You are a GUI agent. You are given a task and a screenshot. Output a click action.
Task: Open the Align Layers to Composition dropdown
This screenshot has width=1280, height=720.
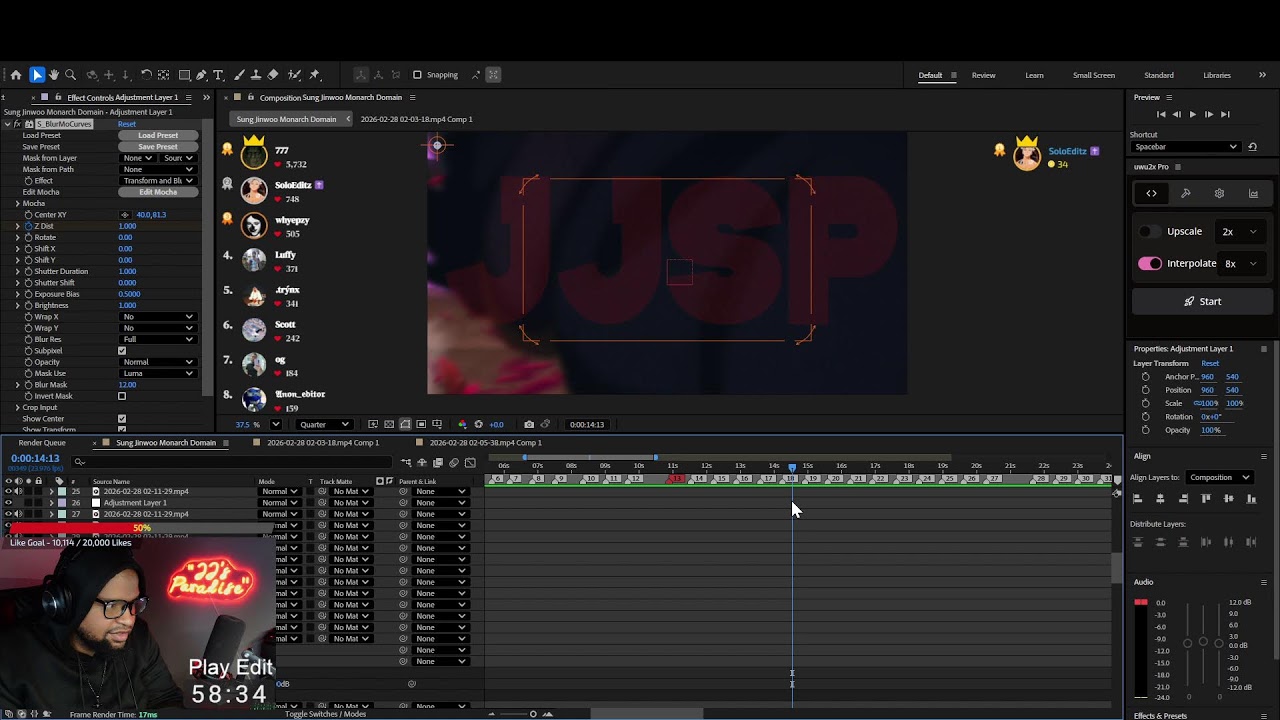click(x=1219, y=477)
